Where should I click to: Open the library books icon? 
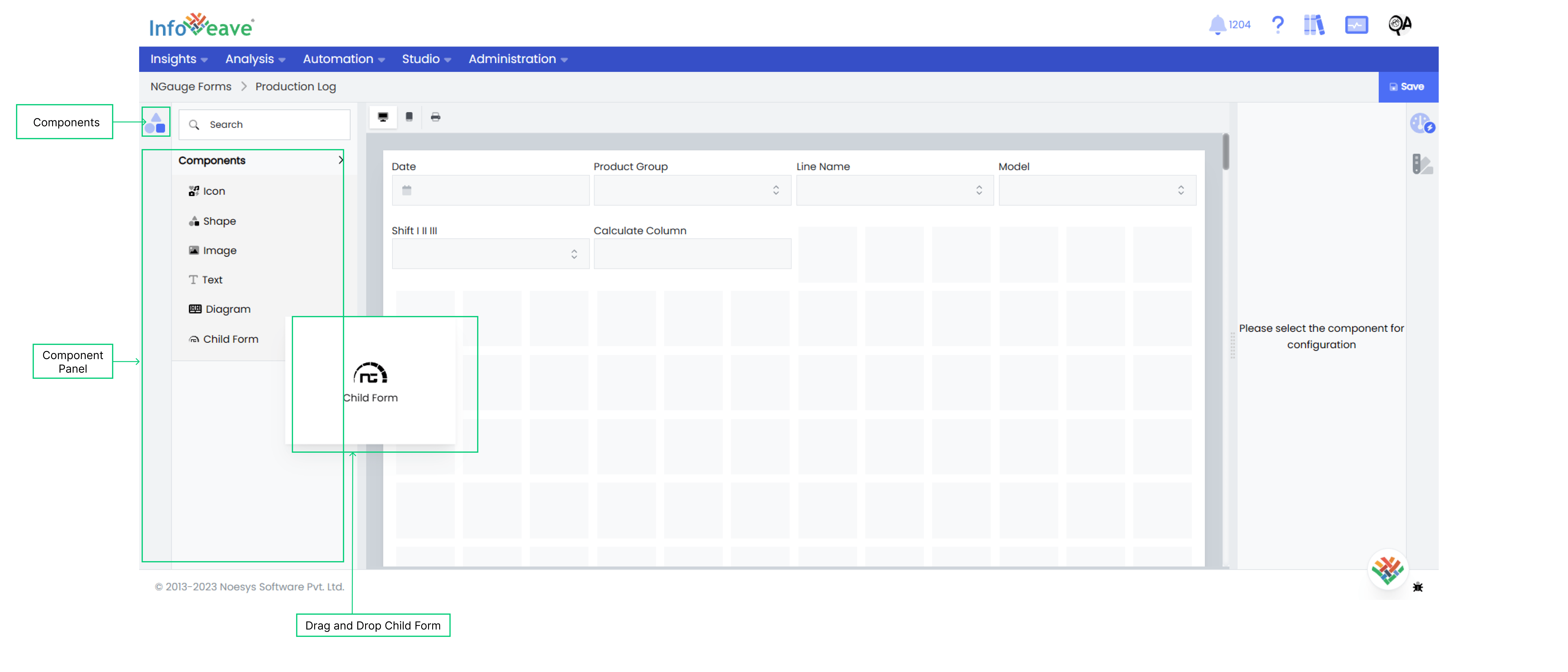1314,25
